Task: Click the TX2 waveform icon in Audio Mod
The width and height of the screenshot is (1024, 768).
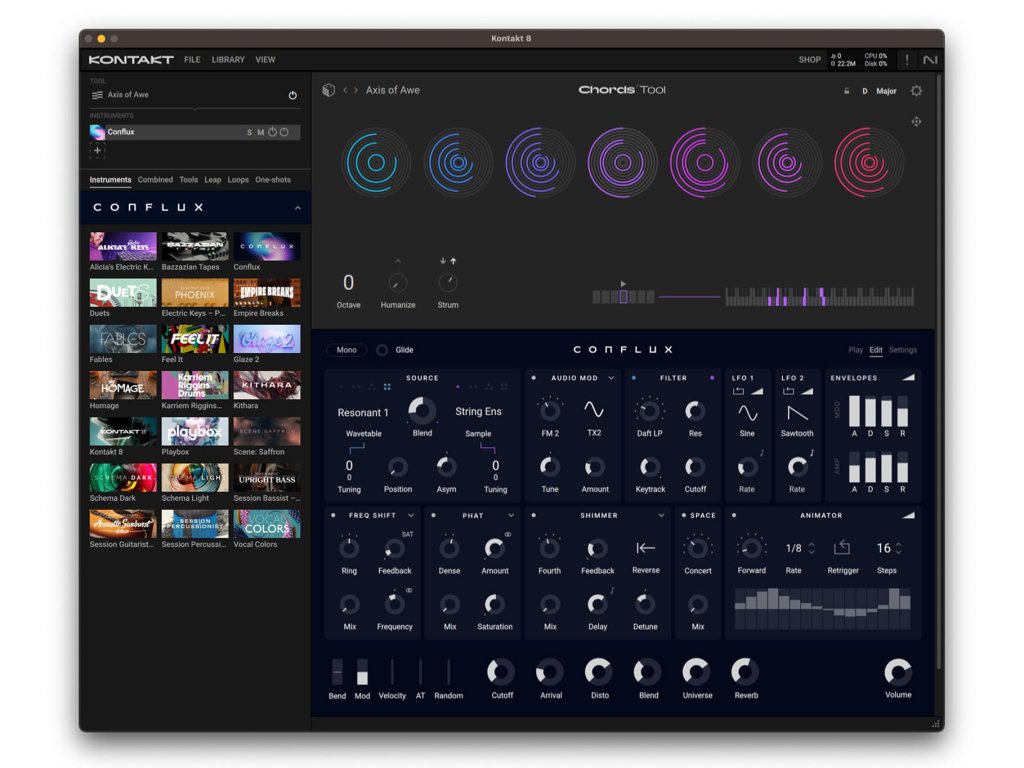Action: click(x=594, y=410)
